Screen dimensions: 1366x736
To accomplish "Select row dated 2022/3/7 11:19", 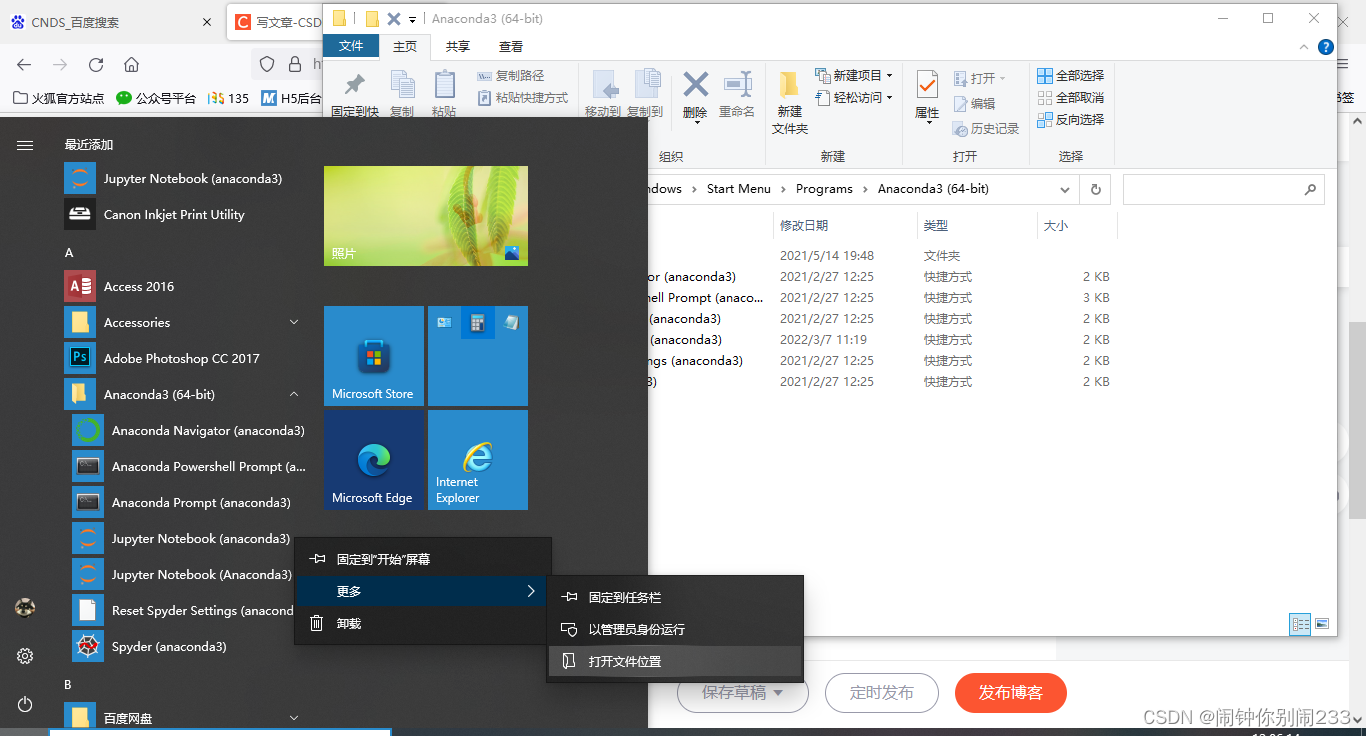I will 880,340.
